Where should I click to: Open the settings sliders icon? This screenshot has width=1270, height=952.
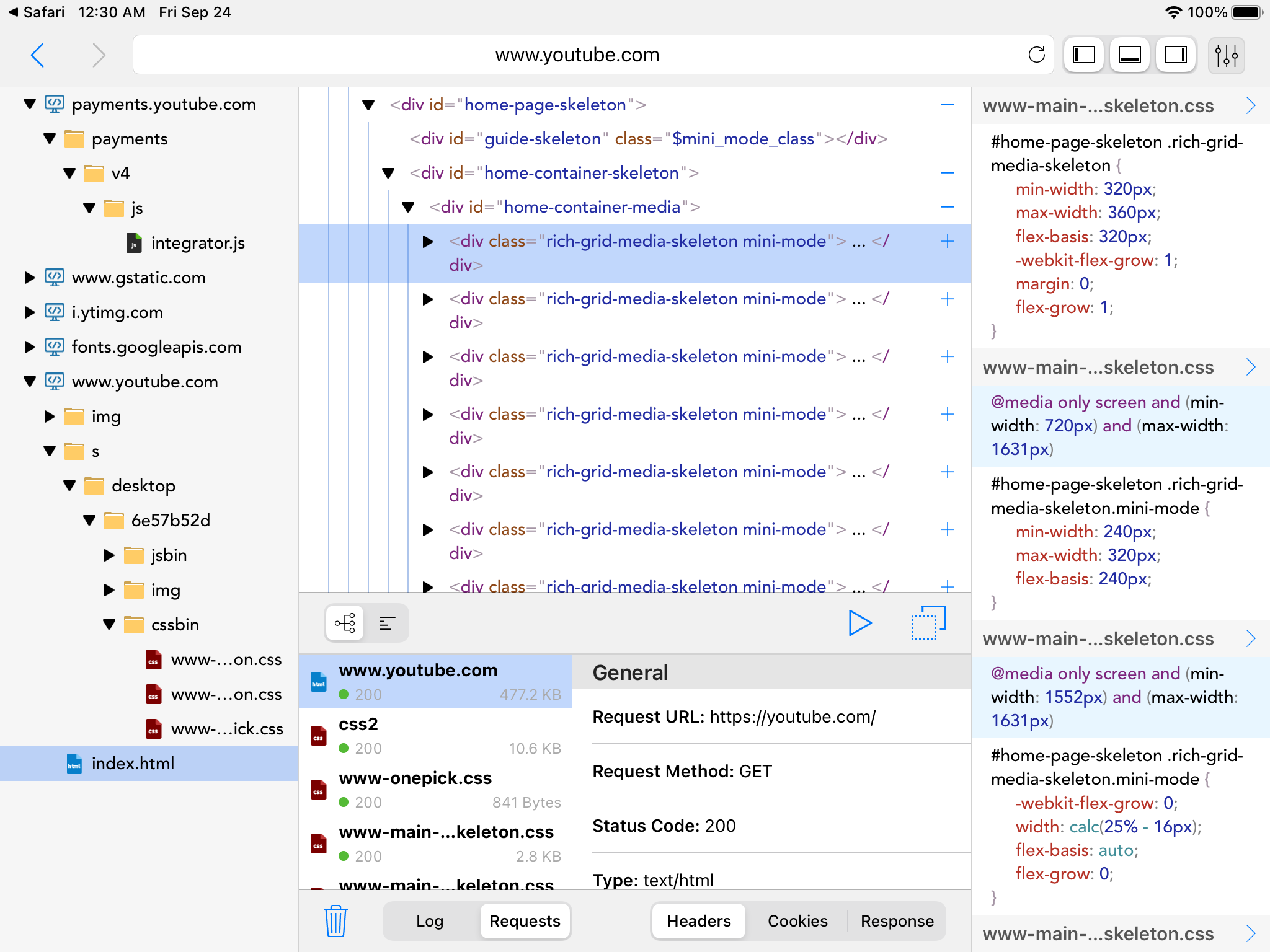1226,55
